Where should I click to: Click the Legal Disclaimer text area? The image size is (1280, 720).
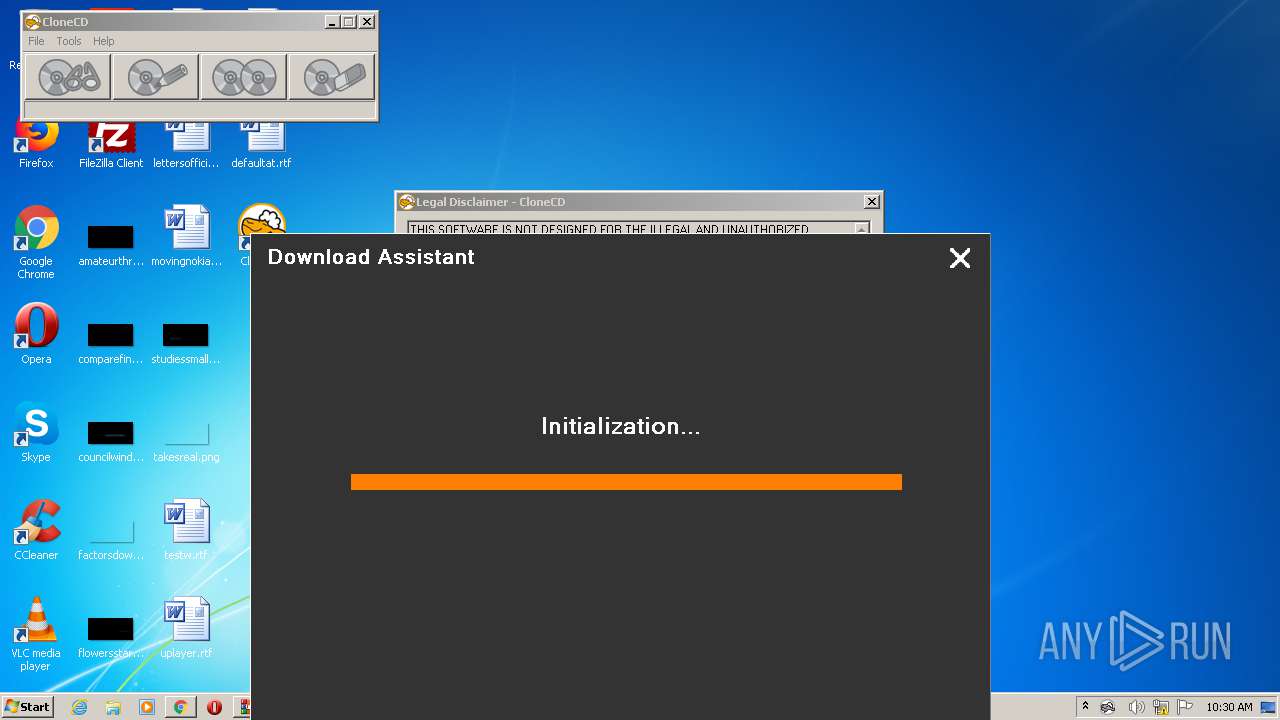(630, 229)
